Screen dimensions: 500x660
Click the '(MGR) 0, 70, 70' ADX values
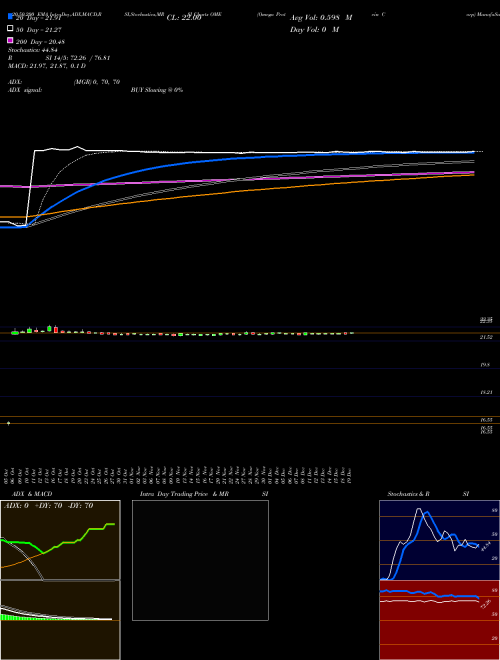[x=97, y=82]
